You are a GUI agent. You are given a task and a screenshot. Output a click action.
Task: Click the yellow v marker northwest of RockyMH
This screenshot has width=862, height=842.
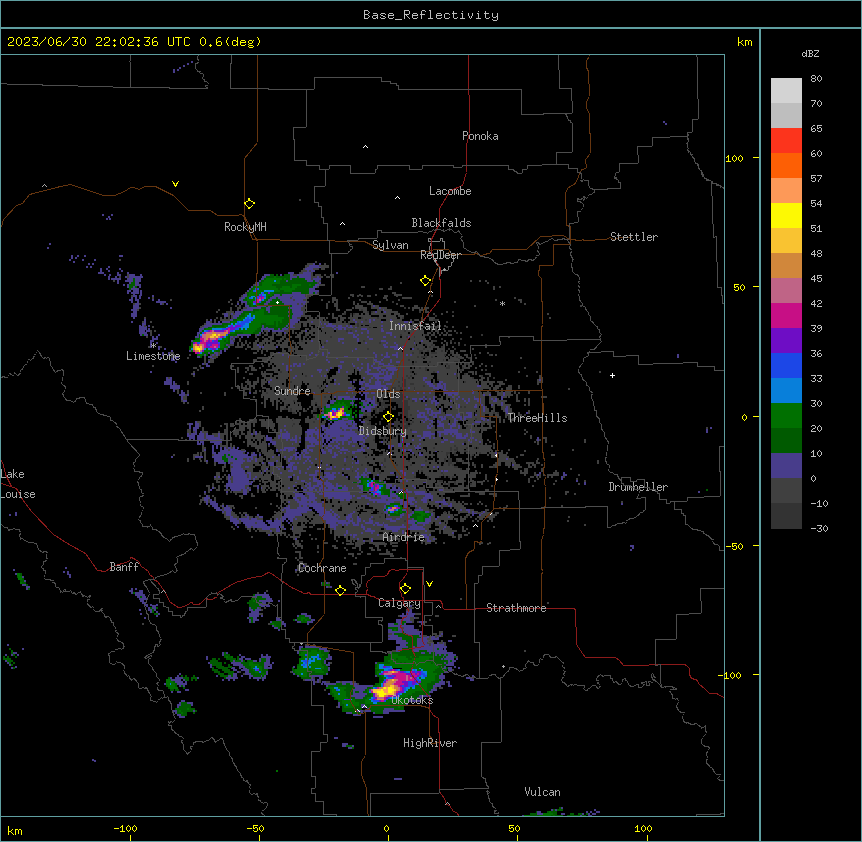tap(175, 184)
